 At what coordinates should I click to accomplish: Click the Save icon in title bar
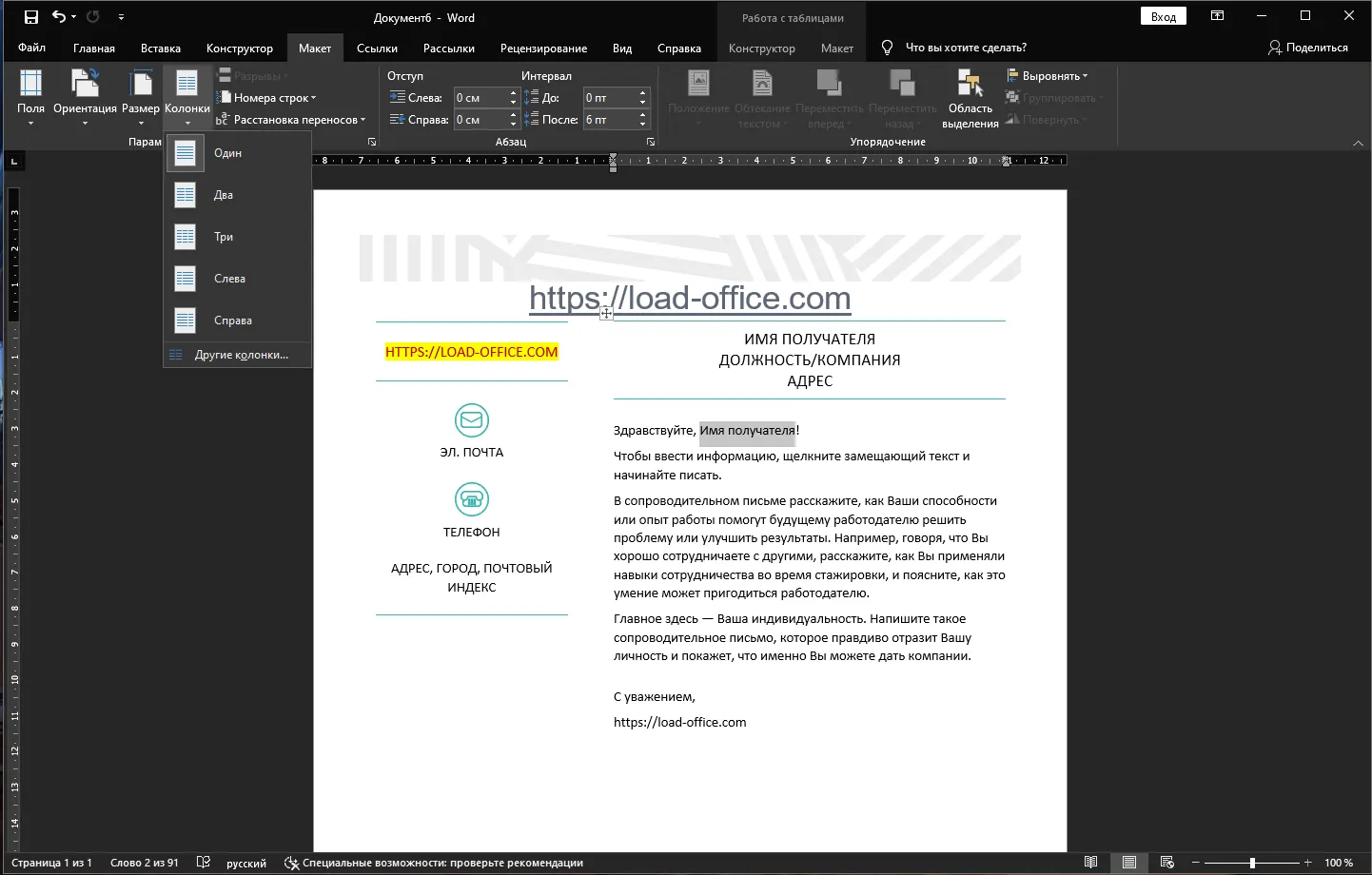tap(31, 17)
